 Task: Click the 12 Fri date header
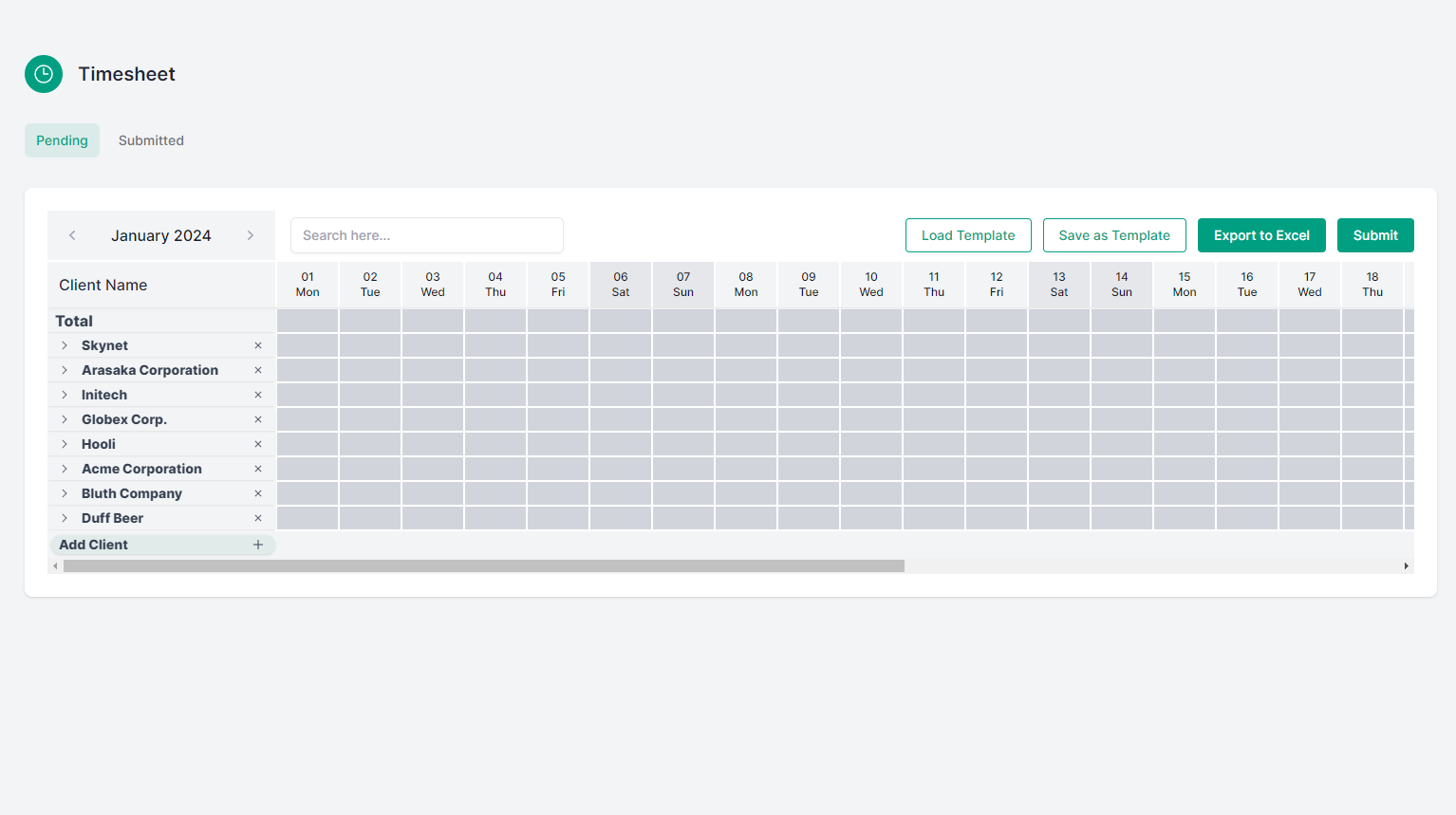[x=997, y=285]
